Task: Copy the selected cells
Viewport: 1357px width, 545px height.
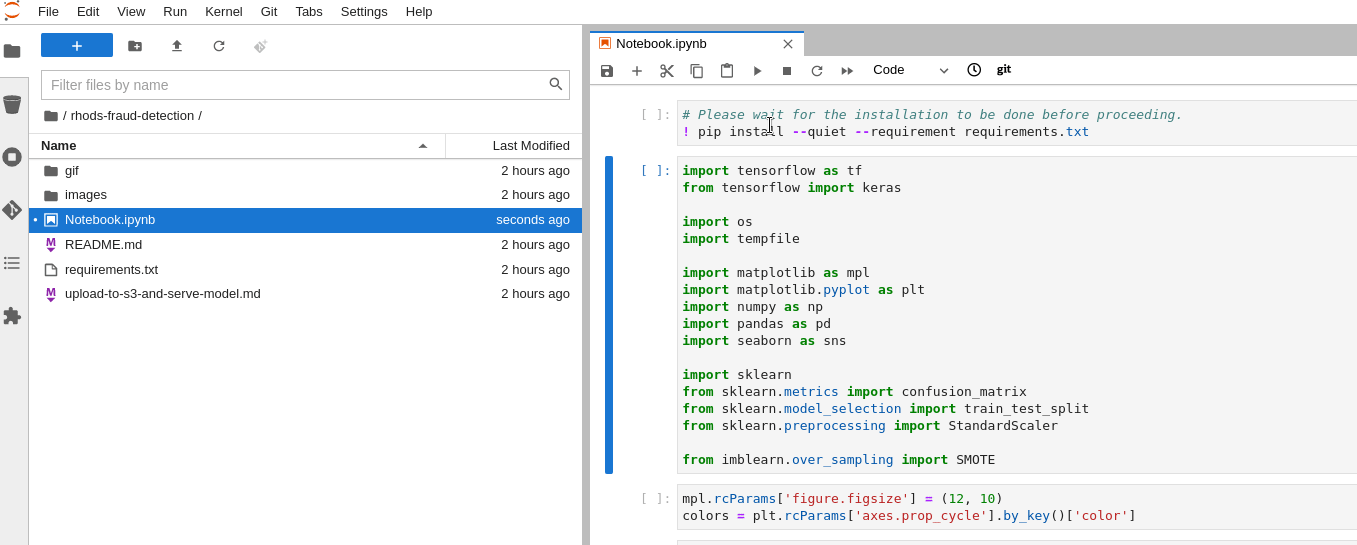Action: point(697,71)
